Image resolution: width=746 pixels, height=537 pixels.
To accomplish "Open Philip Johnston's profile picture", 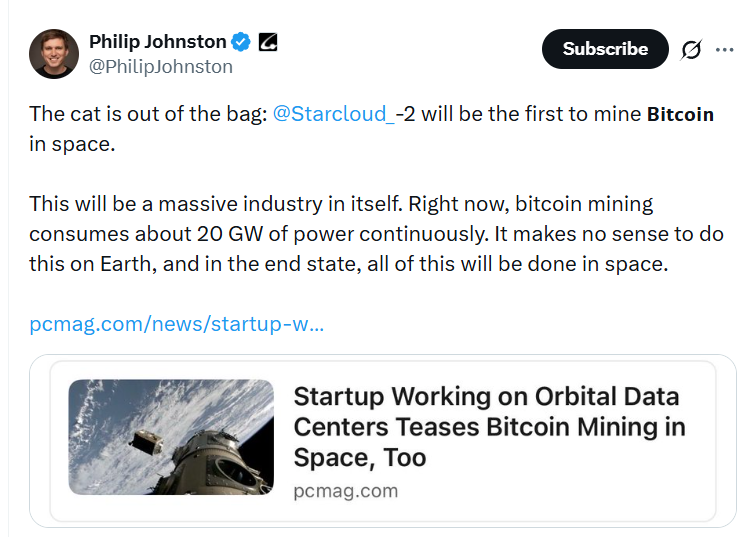I will click(x=53, y=53).
